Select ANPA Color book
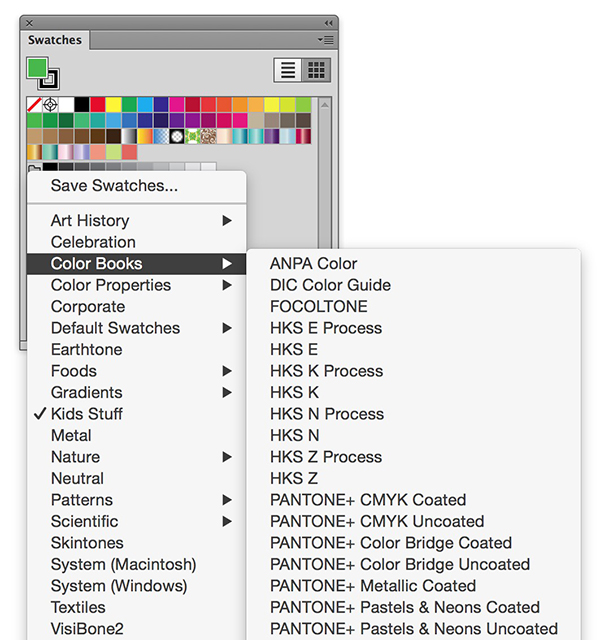Screen dimensions: 600x640 coord(413,264)
